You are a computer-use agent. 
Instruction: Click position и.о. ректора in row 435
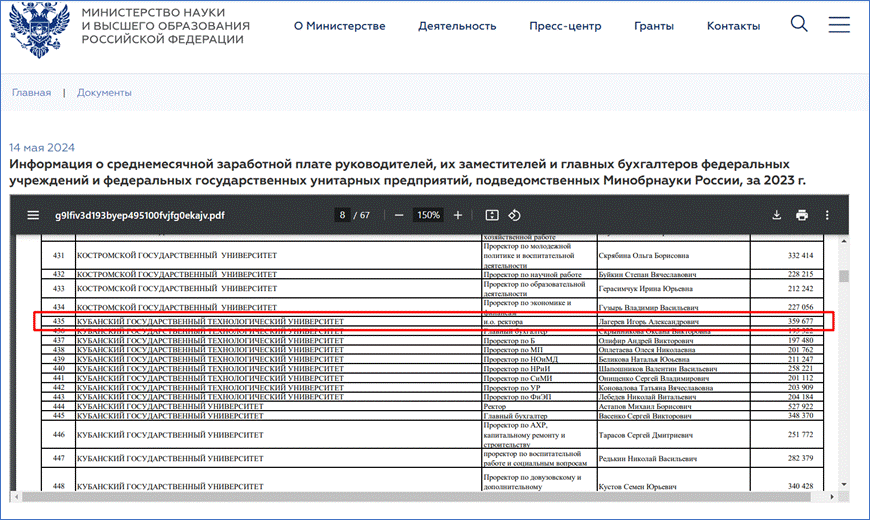tap(503, 321)
